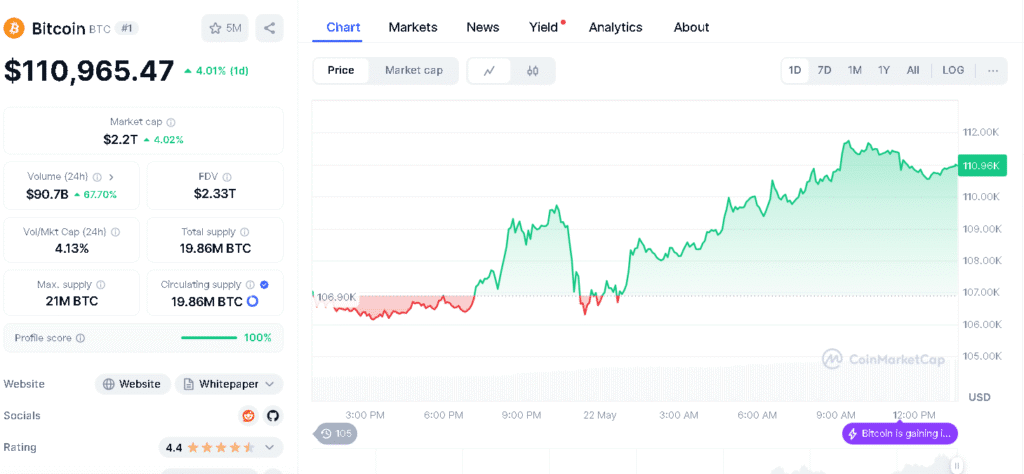Open Volume (24h) details arrow
This screenshot has width=1024, height=474.
click(x=111, y=177)
